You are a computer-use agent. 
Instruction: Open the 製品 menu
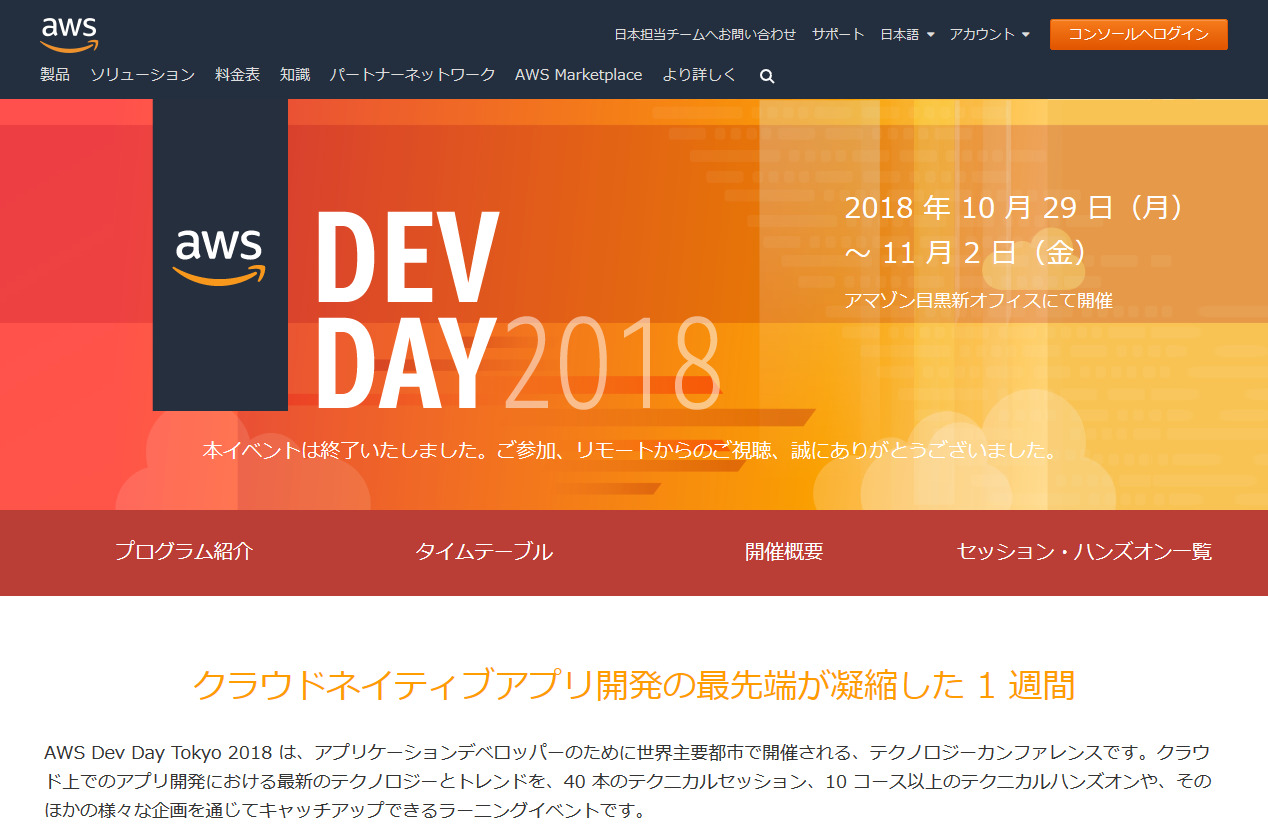55,75
